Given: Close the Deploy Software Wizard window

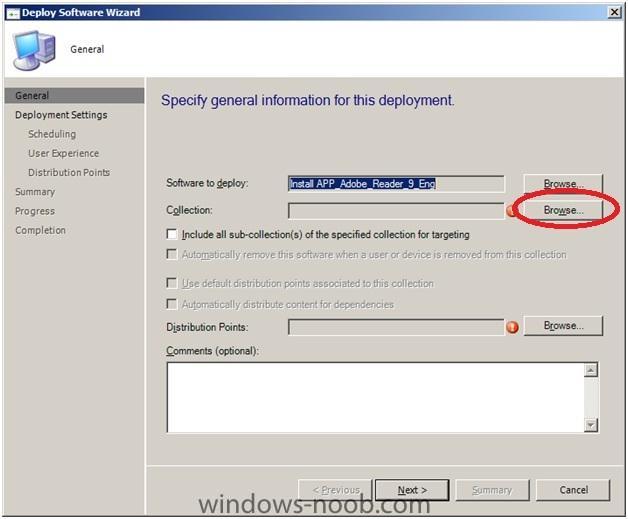Looking at the screenshot, I should 614,12.
